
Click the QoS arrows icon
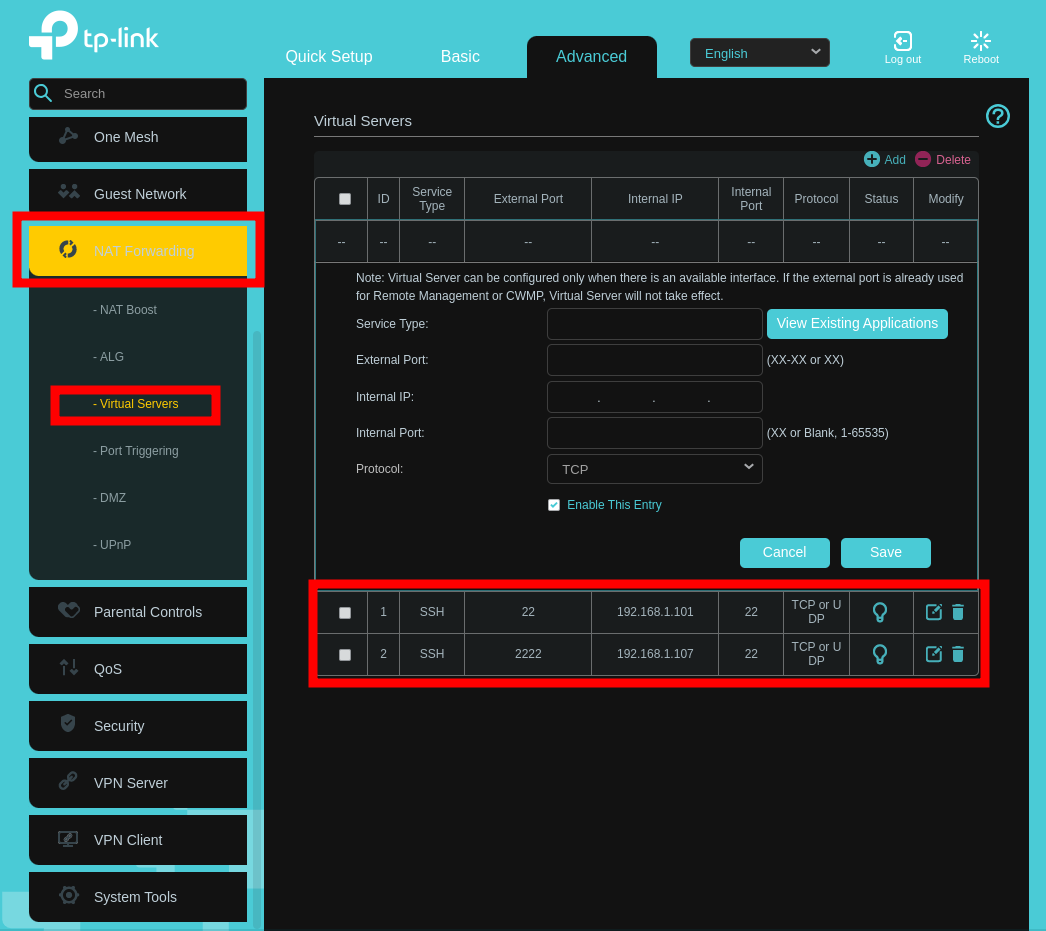click(x=69, y=667)
